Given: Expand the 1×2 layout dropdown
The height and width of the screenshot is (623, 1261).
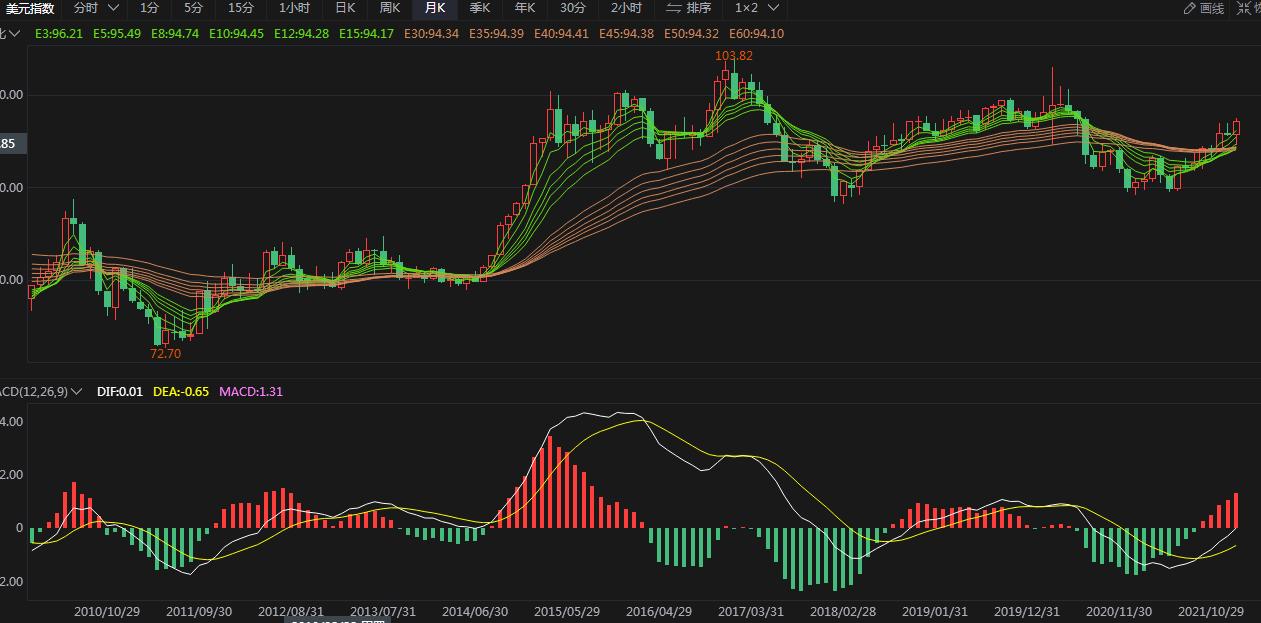Looking at the screenshot, I should pos(772,8).
